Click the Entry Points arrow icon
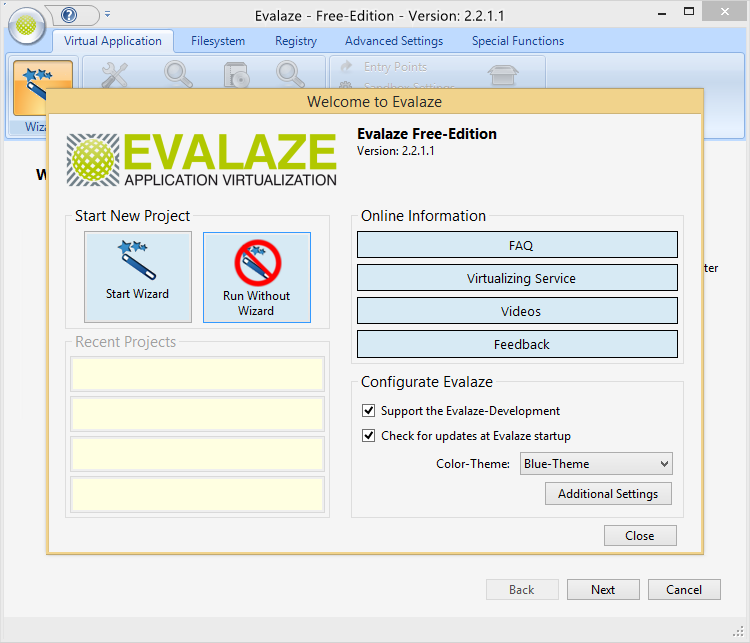750x643 pixels. coord(346,66)
